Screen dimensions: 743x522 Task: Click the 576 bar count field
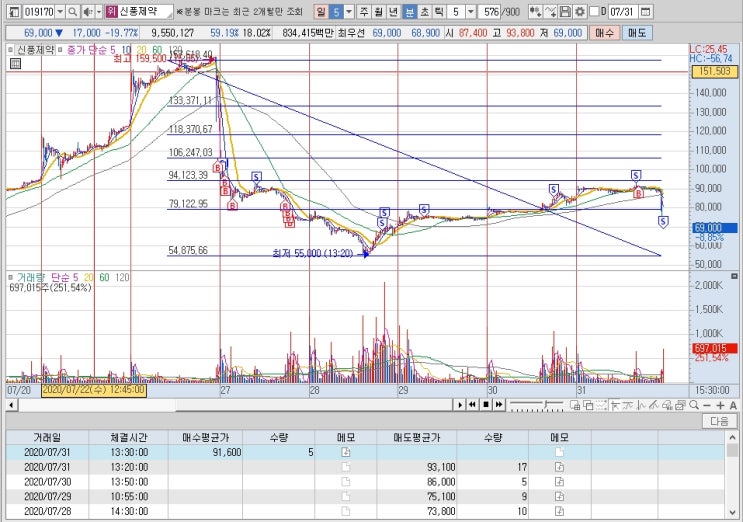tap(491, 12)
